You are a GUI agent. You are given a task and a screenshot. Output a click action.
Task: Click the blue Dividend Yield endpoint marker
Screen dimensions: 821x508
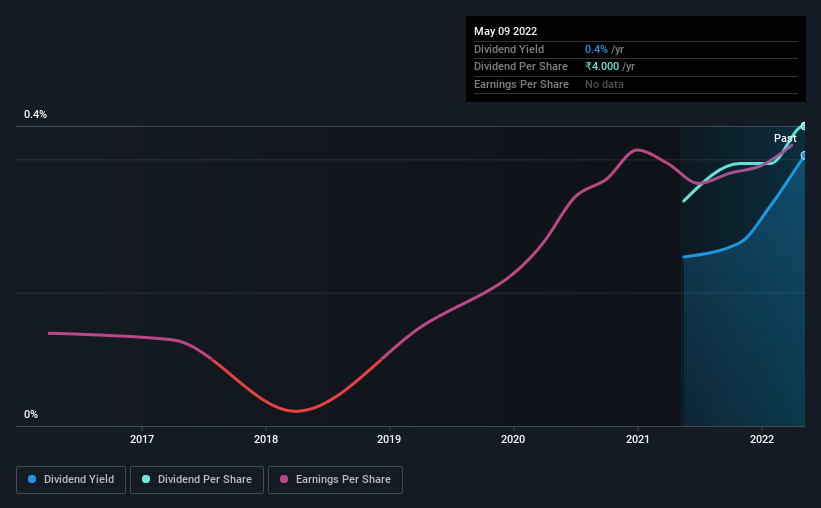pyautogui.click(x=804, y=156)
